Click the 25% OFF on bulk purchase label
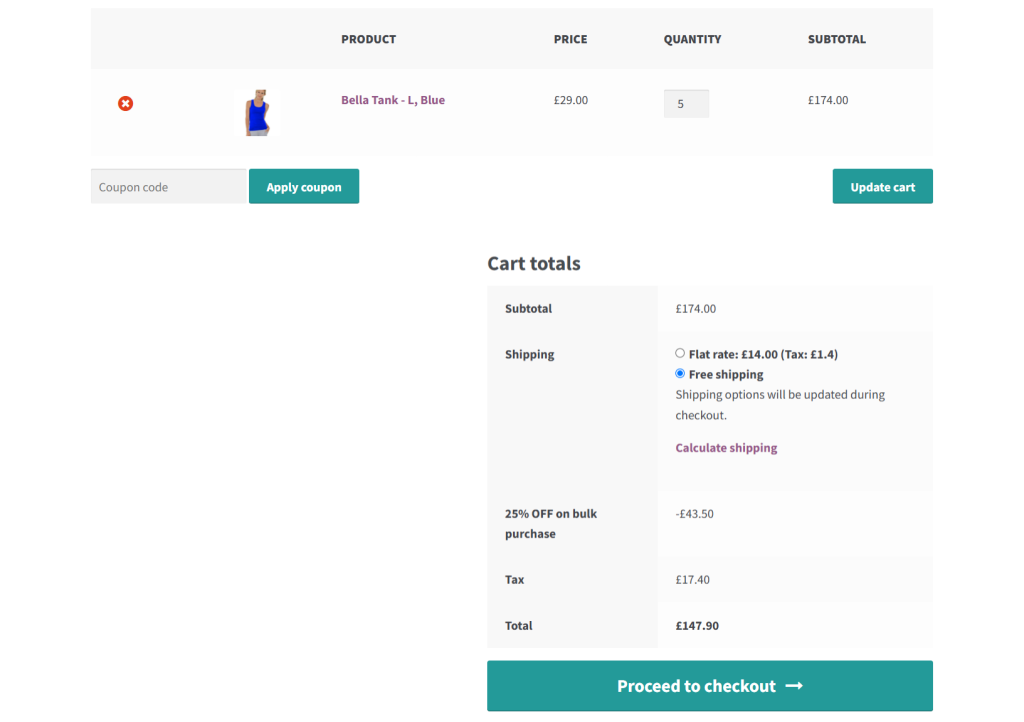This screenshot has width=1024, height=722. tap(551, 524)
